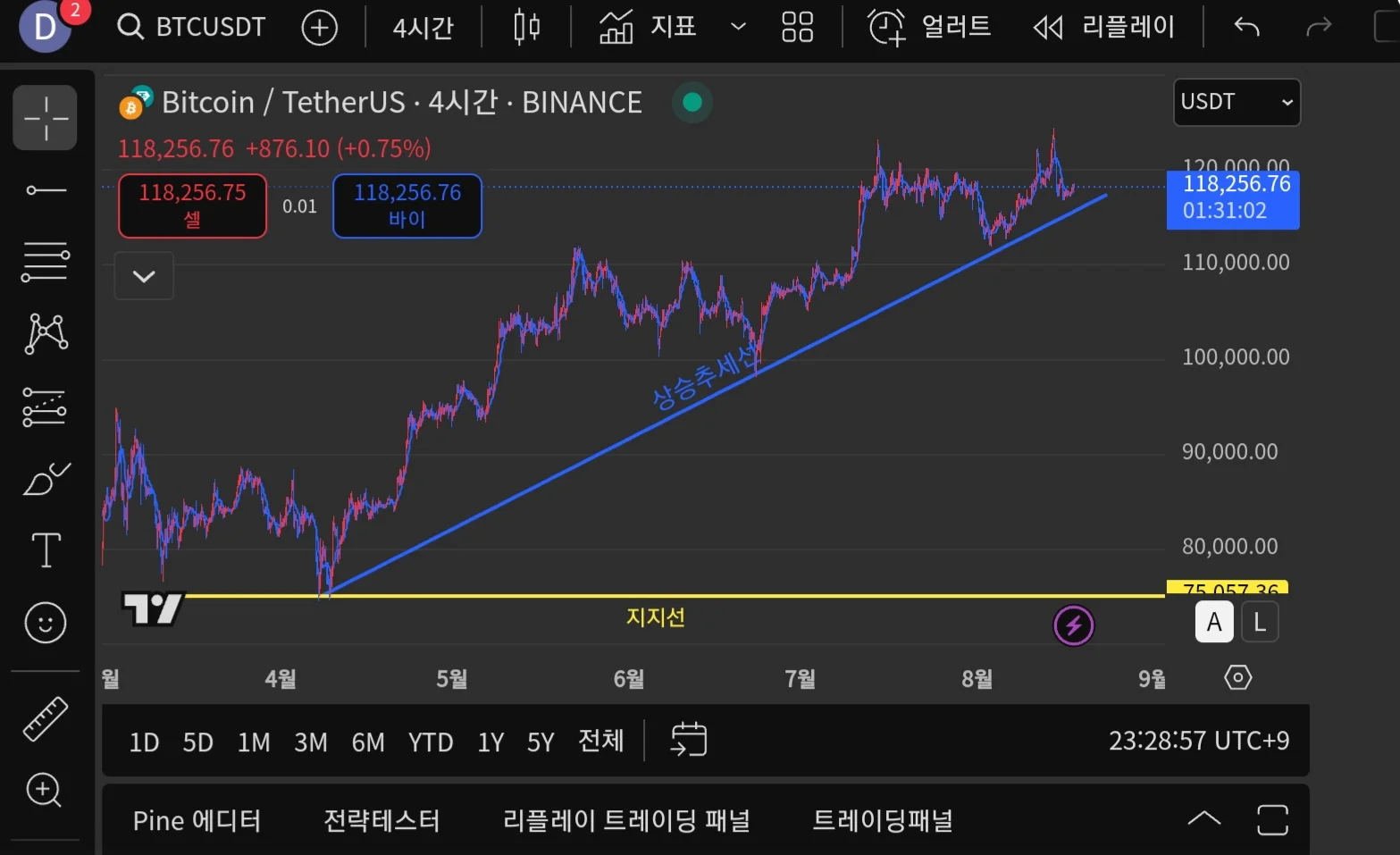Viewport: 1400px width, 855px height.
Task: Click the 75,057.36 yellow price label
Action: [x=1228, y=588]
